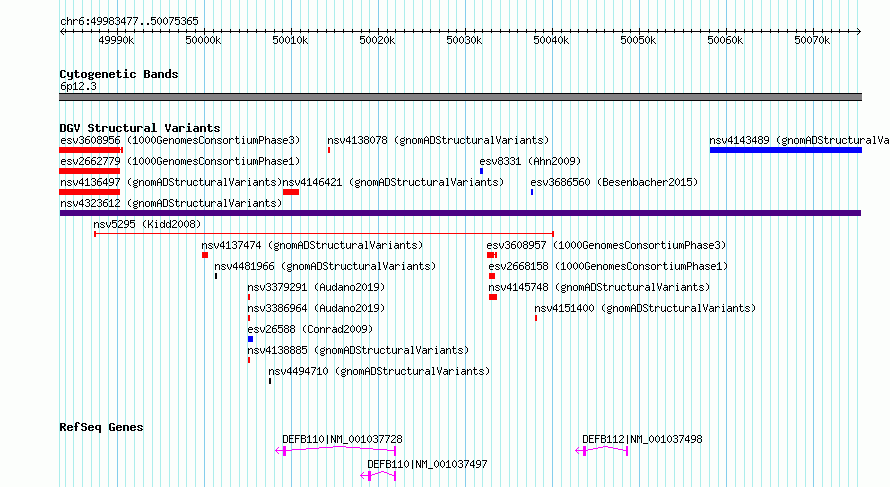Image resolution: width=890 pixels, height=487 pixels.
Task: Click the blue nsv4143489 variant bar
Action: click(x=786, y=150)
